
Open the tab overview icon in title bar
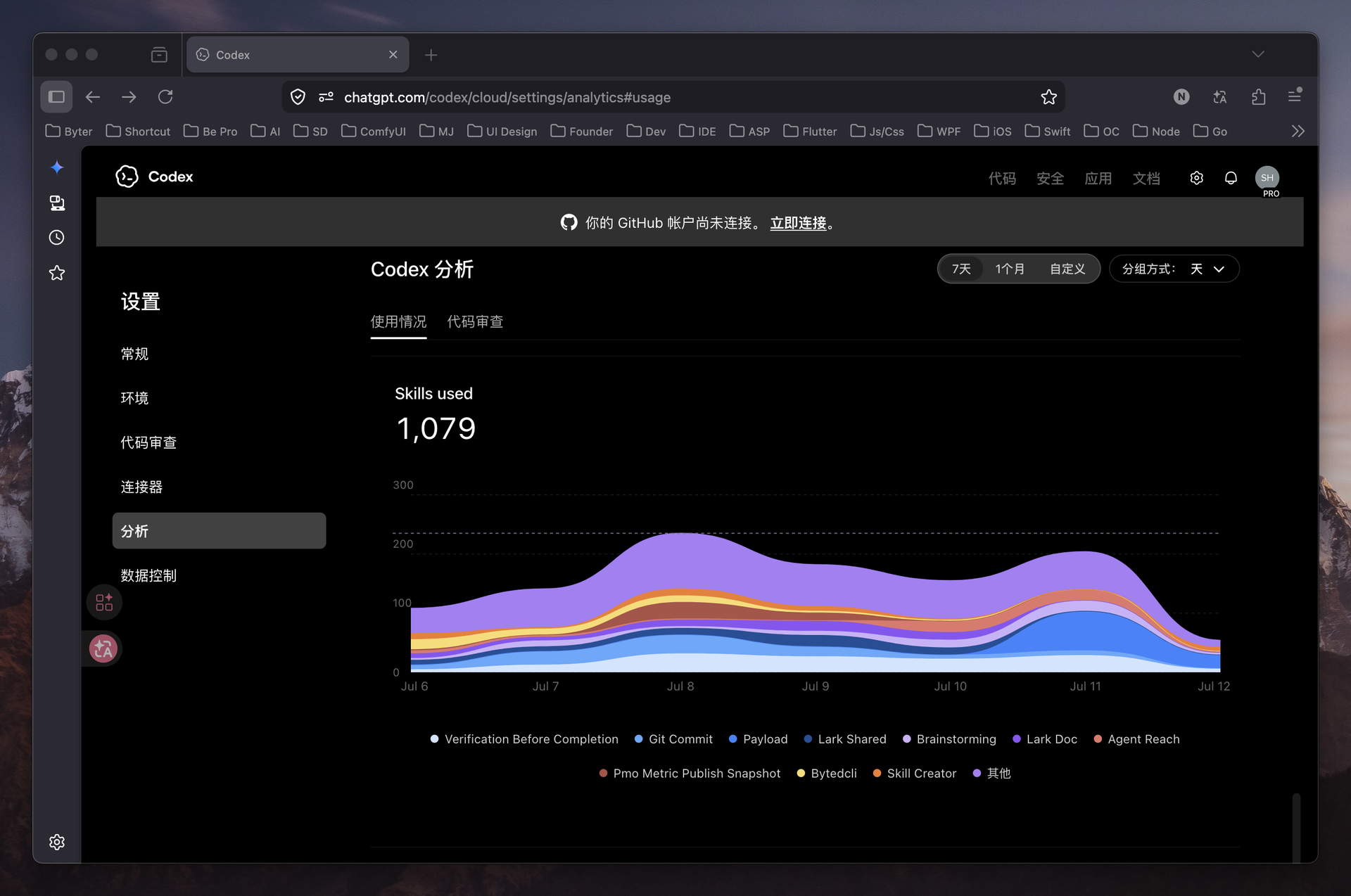click(x=159, y=55)
